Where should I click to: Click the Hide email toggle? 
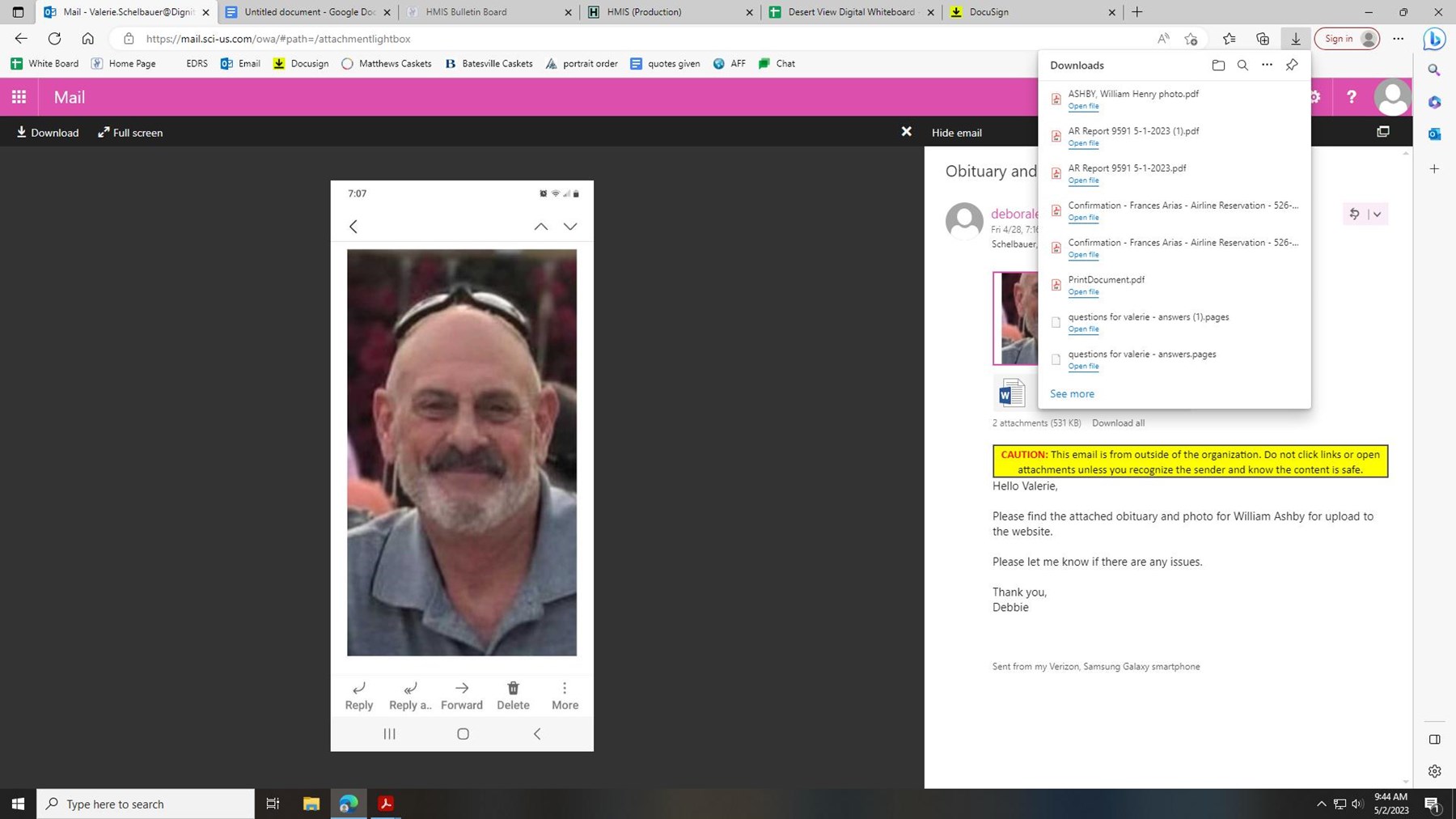[x=956, y=133]
